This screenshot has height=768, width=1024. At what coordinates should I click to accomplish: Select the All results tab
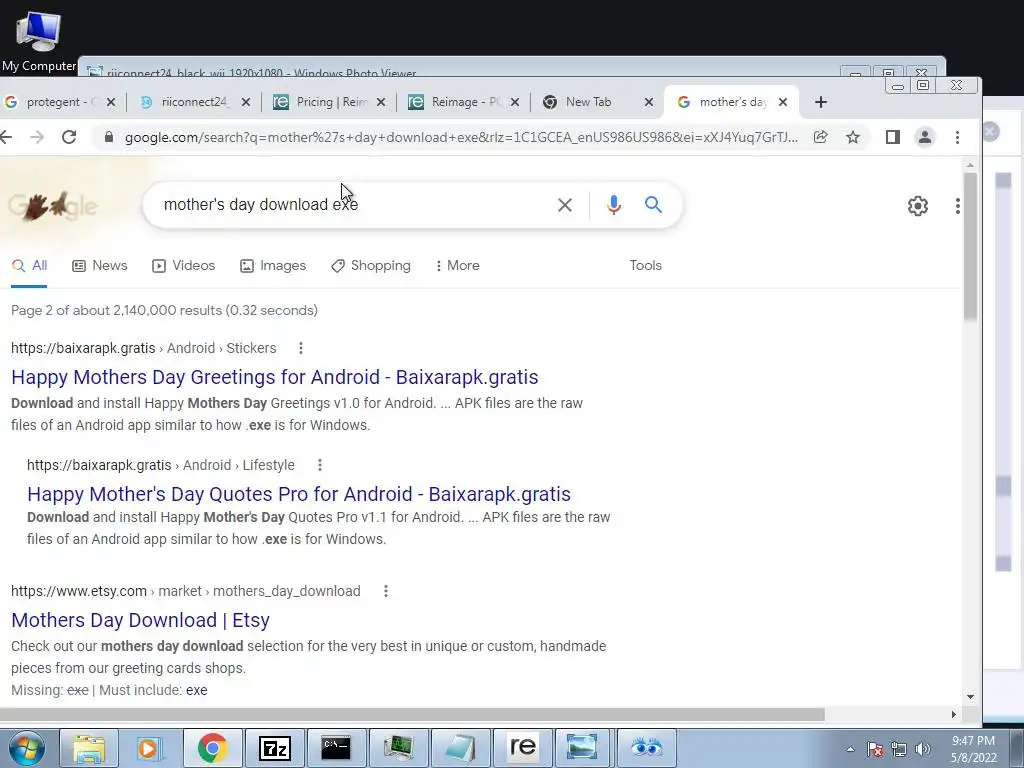pos(29,266)
